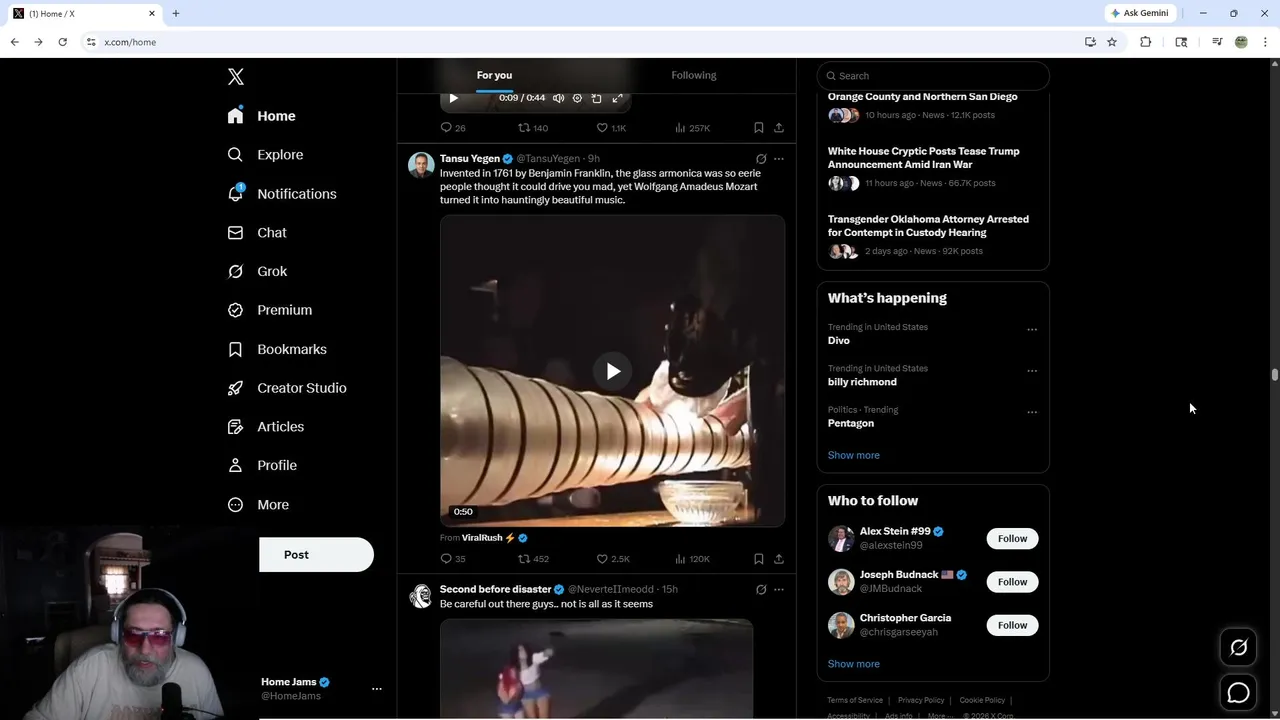The width and height of the screenshot is (1280, 720).
Task: Bookmark the post with 257K views
Action: pos(759,128)
